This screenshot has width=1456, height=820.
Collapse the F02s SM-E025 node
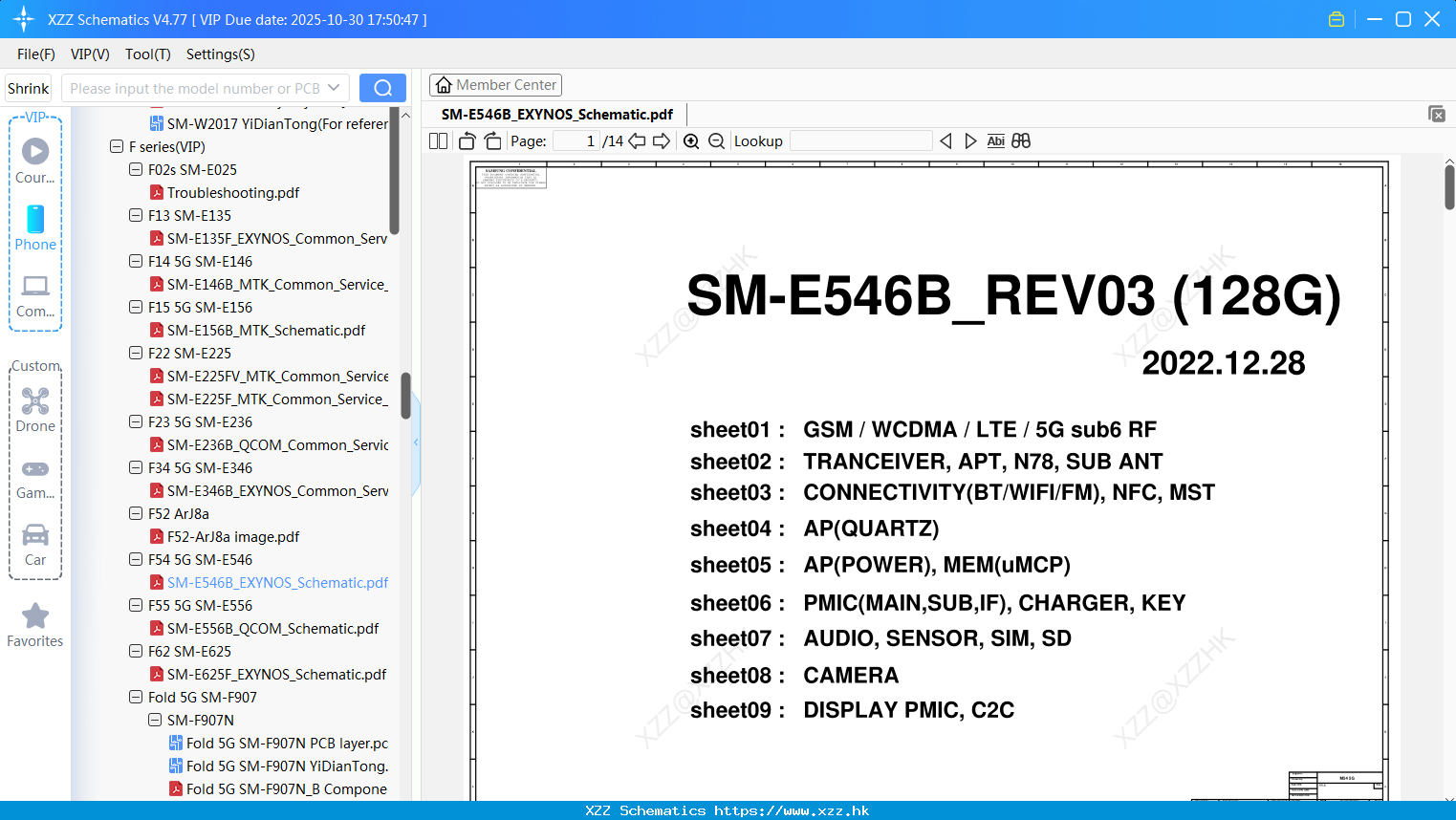(x=136, y=169)
